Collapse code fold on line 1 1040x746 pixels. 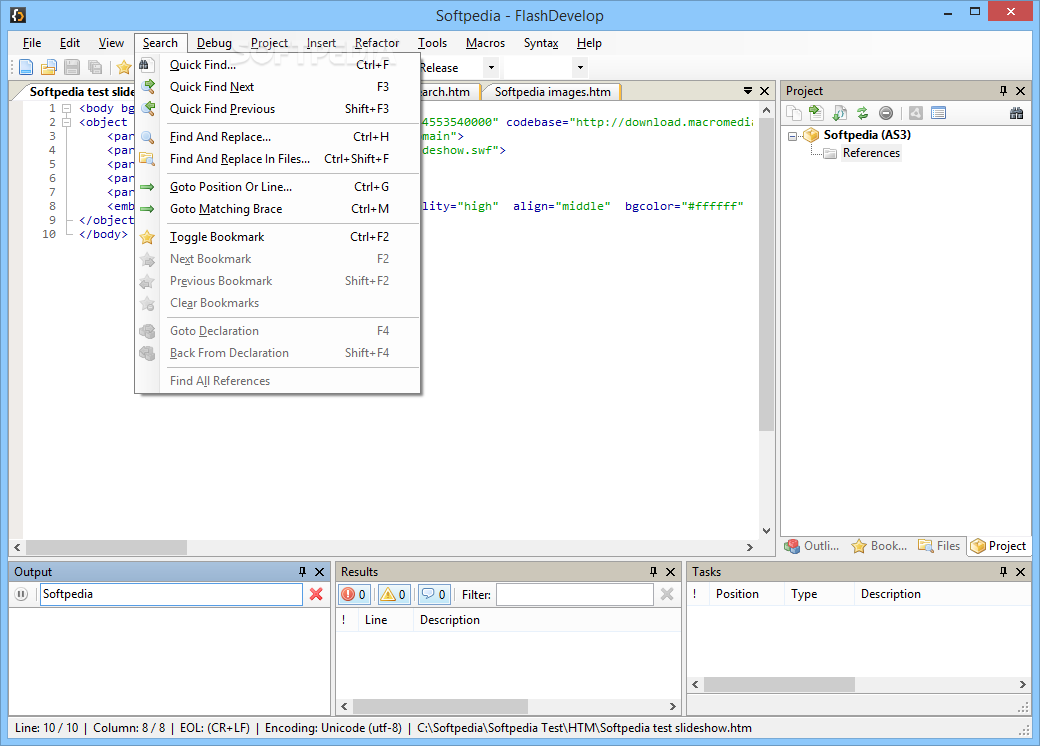point(66,108)
